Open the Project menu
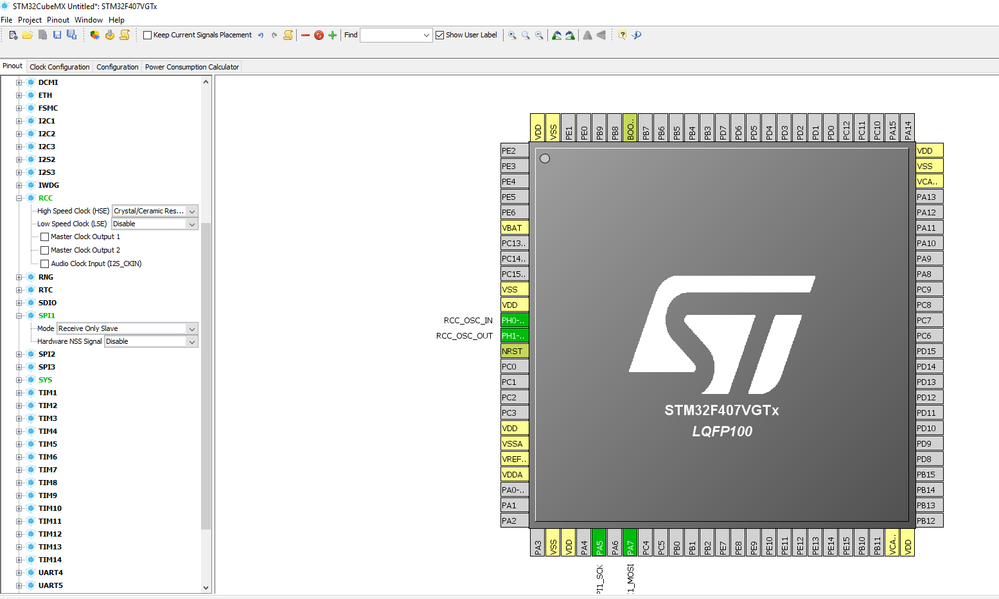 point(29,20)
